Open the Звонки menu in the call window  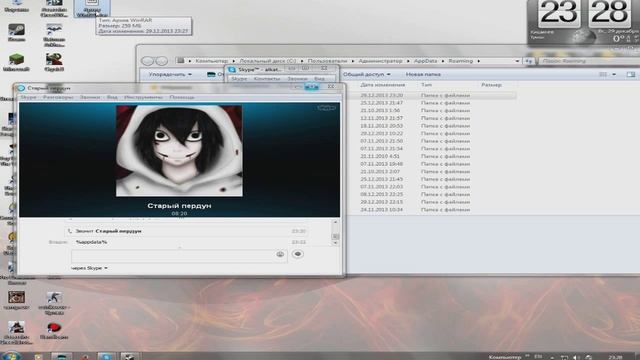click(x=90, y=97)
